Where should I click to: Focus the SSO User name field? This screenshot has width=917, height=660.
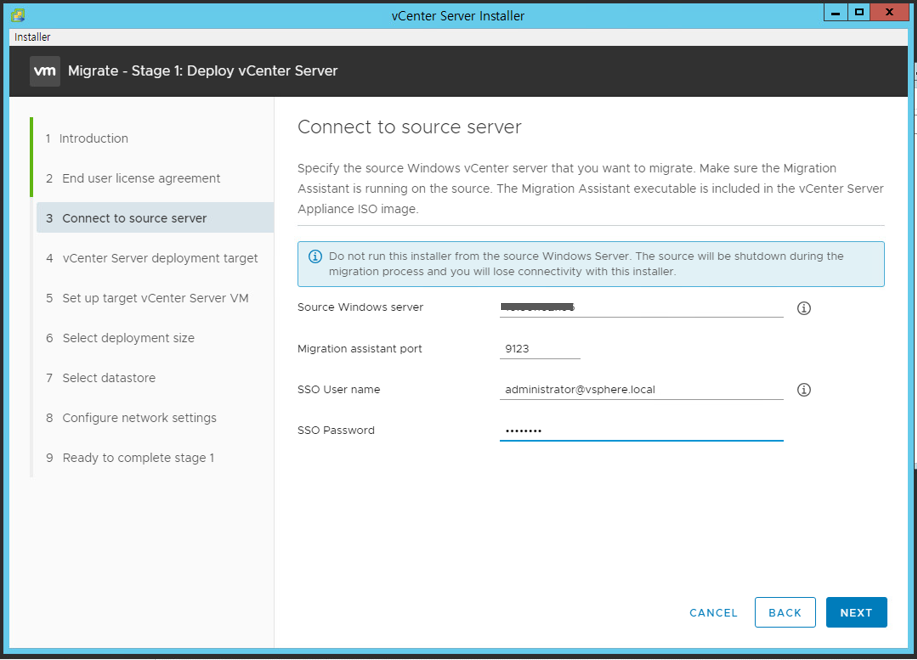tap(642, 389)
